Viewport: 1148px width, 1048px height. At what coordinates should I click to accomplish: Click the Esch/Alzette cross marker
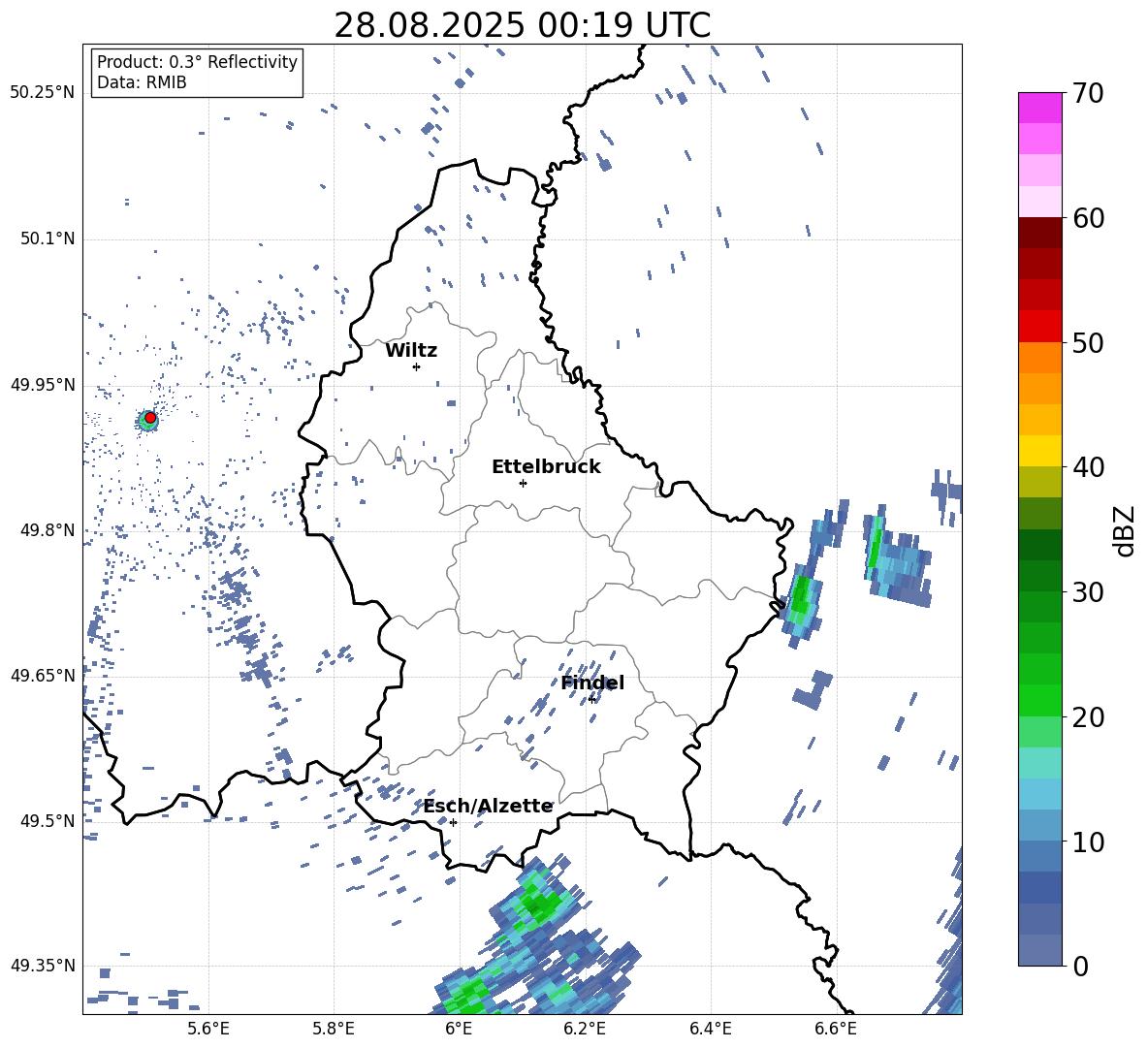(453, 822)
